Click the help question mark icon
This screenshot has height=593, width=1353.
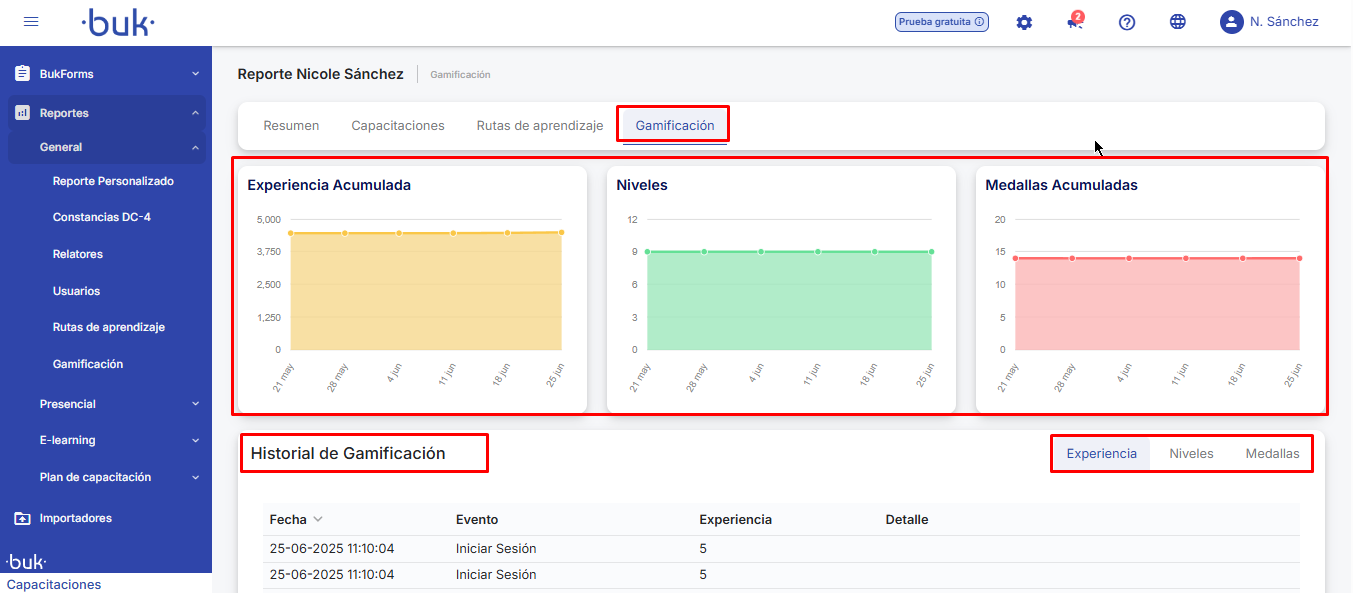point(1127,22)
